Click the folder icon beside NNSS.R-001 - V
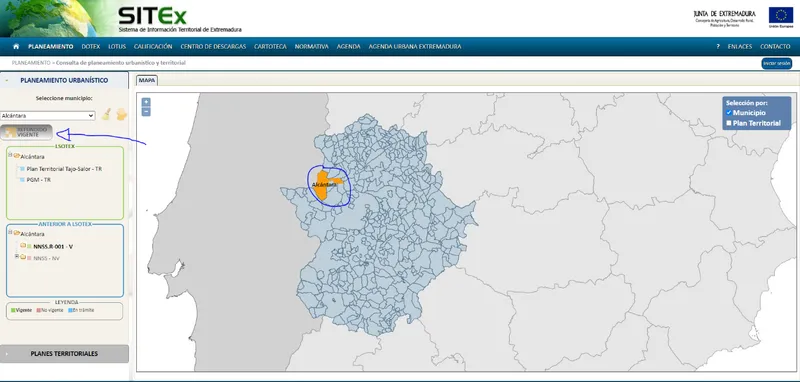This screenshot has height=382, width=800. 23,246
